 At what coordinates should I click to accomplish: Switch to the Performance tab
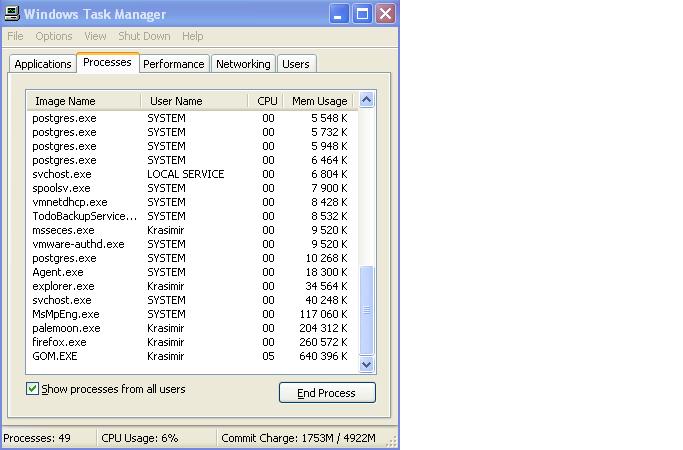(173, 64)
